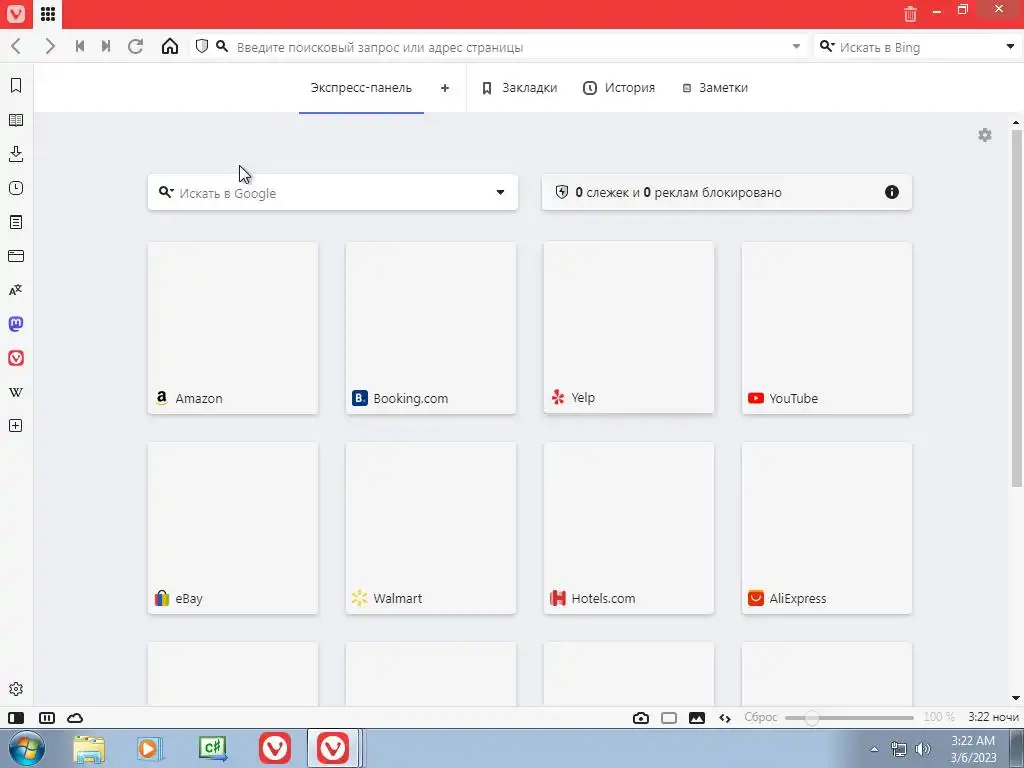Screen dimensions: 1024x768
Task: Open the History panel clock icon
Action: point(16,188)
